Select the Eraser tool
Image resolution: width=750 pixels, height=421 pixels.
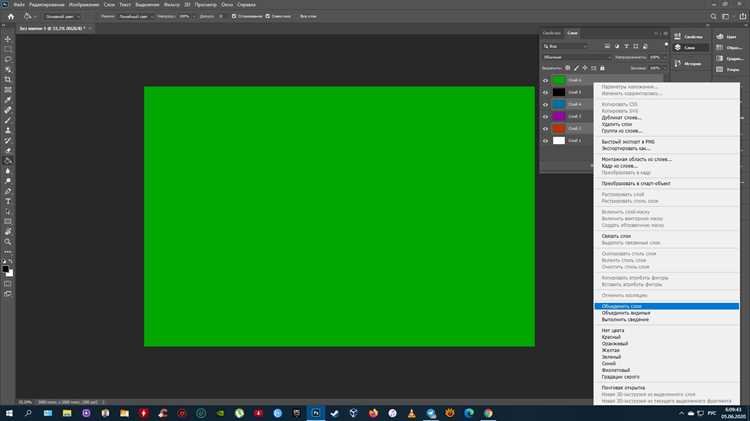coord(8,151)
